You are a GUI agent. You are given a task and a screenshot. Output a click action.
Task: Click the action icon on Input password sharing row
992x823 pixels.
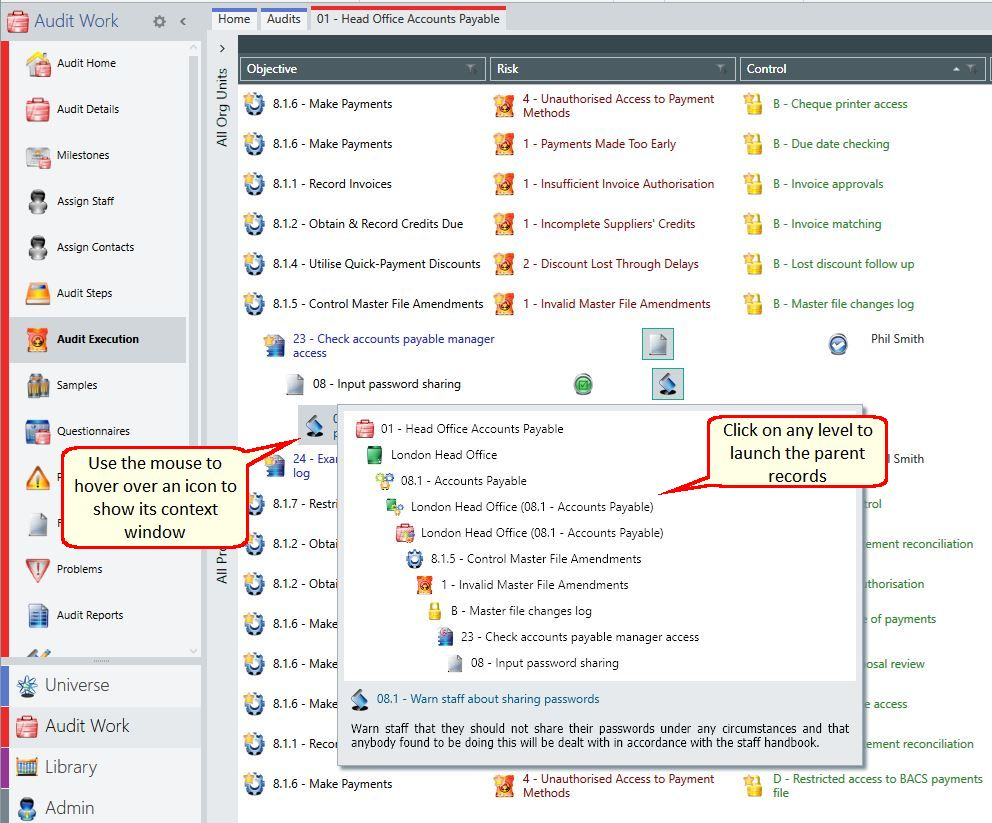click(667, 384)
